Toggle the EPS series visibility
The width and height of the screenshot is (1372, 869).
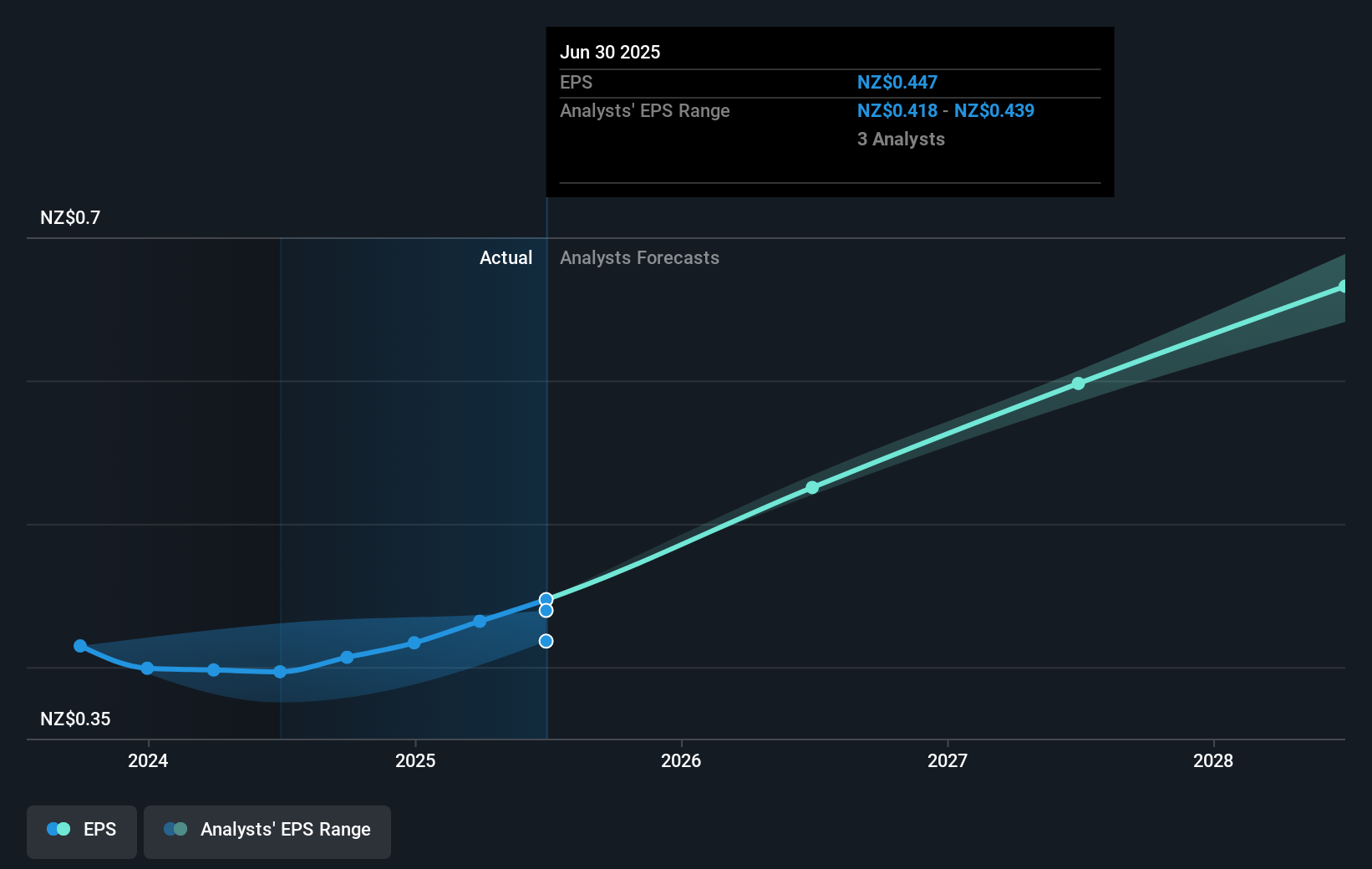click(x=81, y=831)
